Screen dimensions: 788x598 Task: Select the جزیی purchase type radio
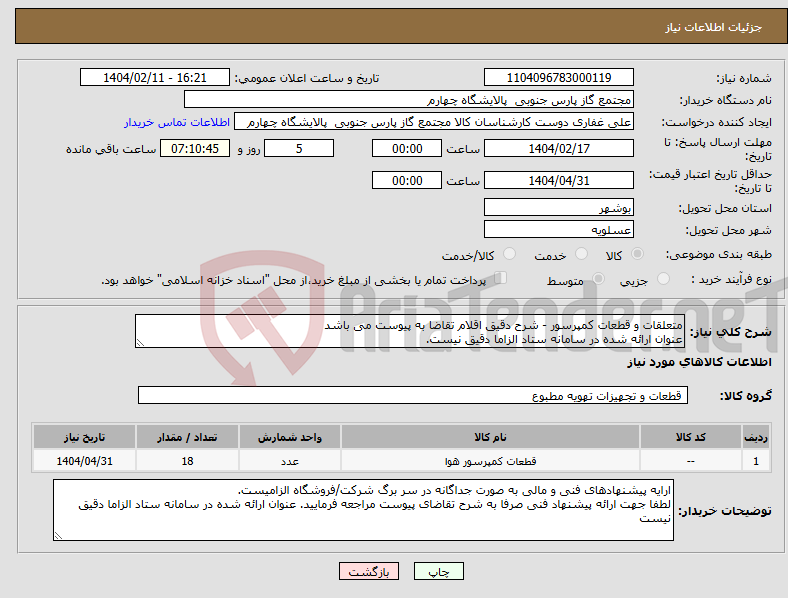tap(663, 279)
